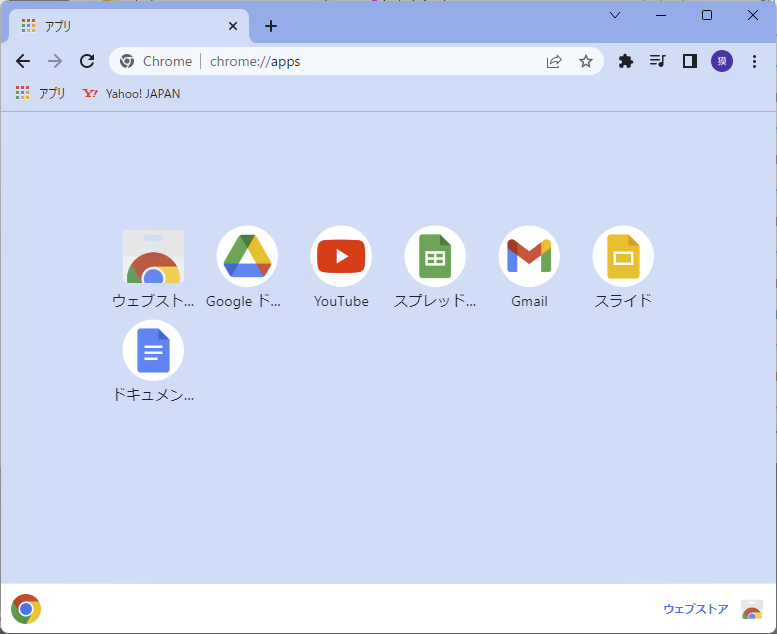
Task: Toggle the side panel
Action: (x=689, y=61)
